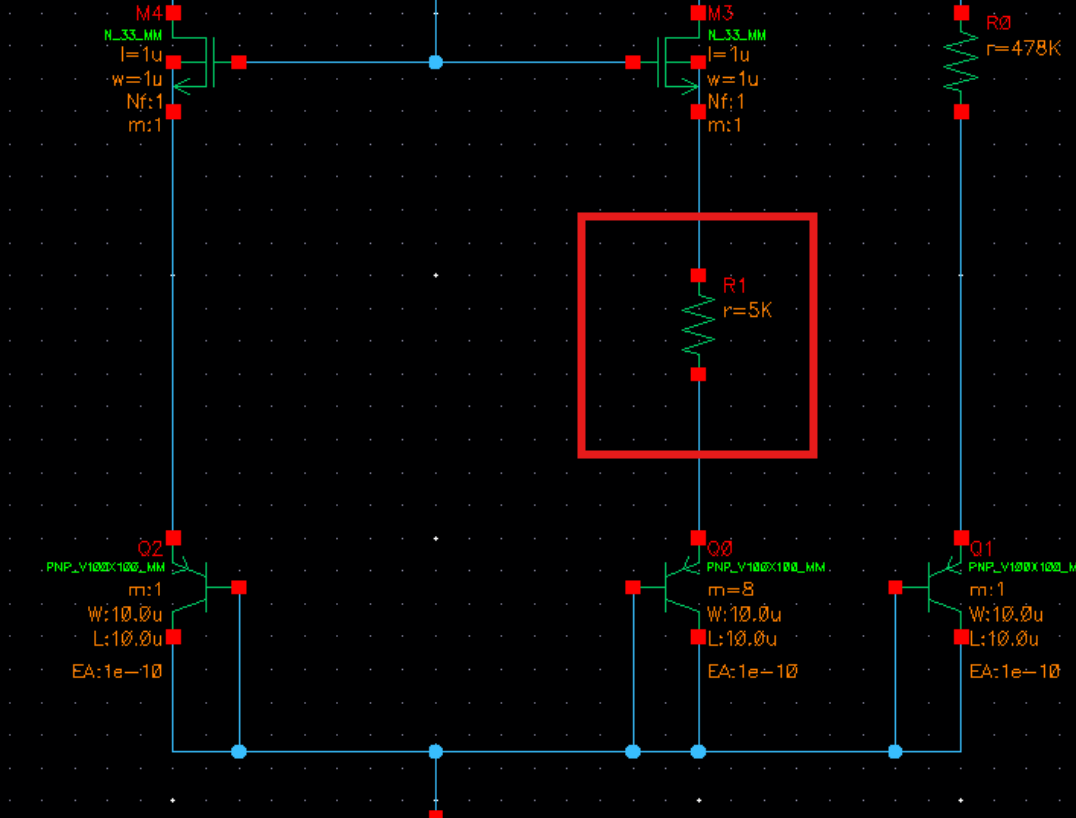Click the base pin of Q1
The height and width of the screenshot is (818, 1076).
[x=895, y=587]
